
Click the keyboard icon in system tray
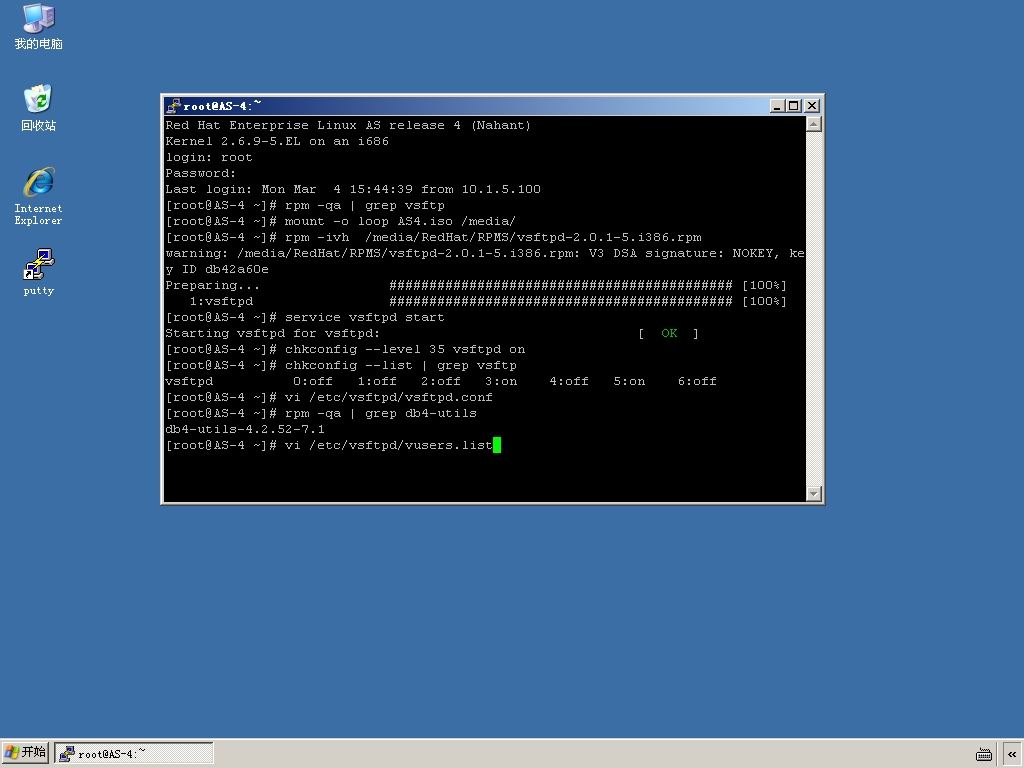[984, 754]
